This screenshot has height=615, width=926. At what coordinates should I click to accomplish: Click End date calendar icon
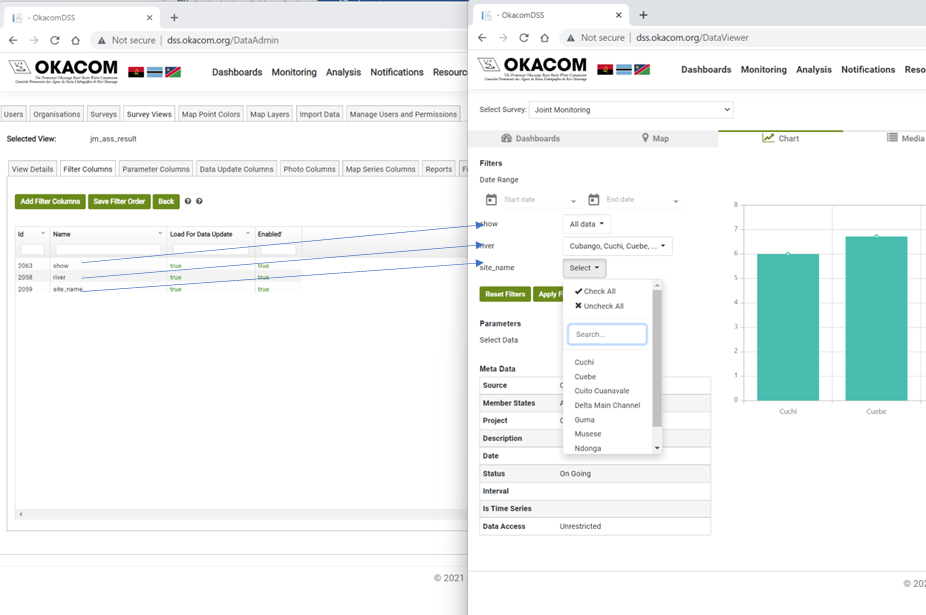(594, 200)
